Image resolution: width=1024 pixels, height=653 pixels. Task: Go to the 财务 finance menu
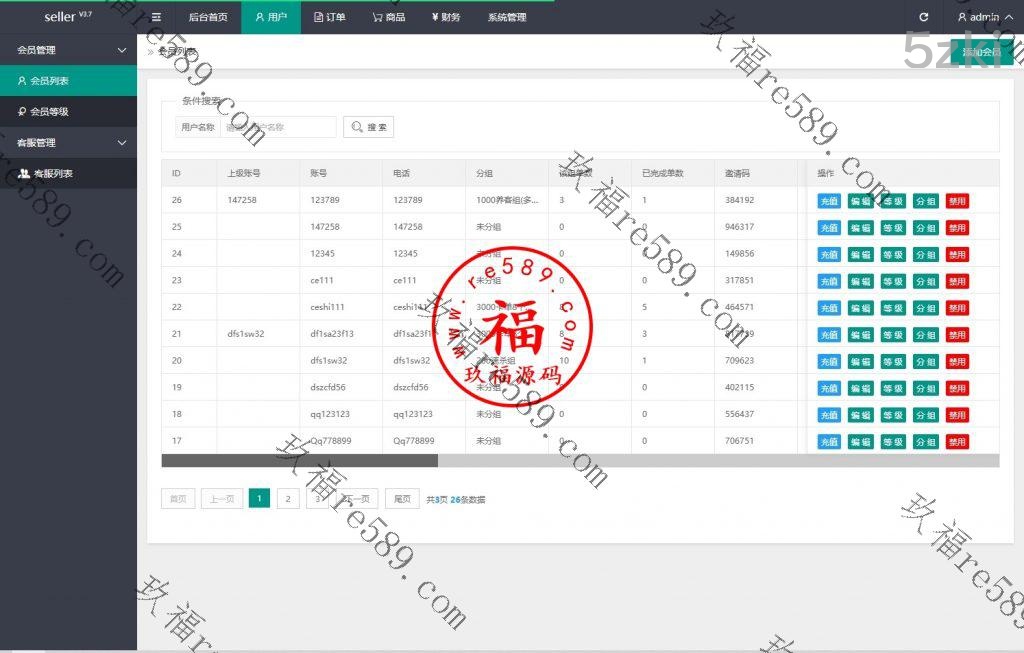tap(446, 17)
